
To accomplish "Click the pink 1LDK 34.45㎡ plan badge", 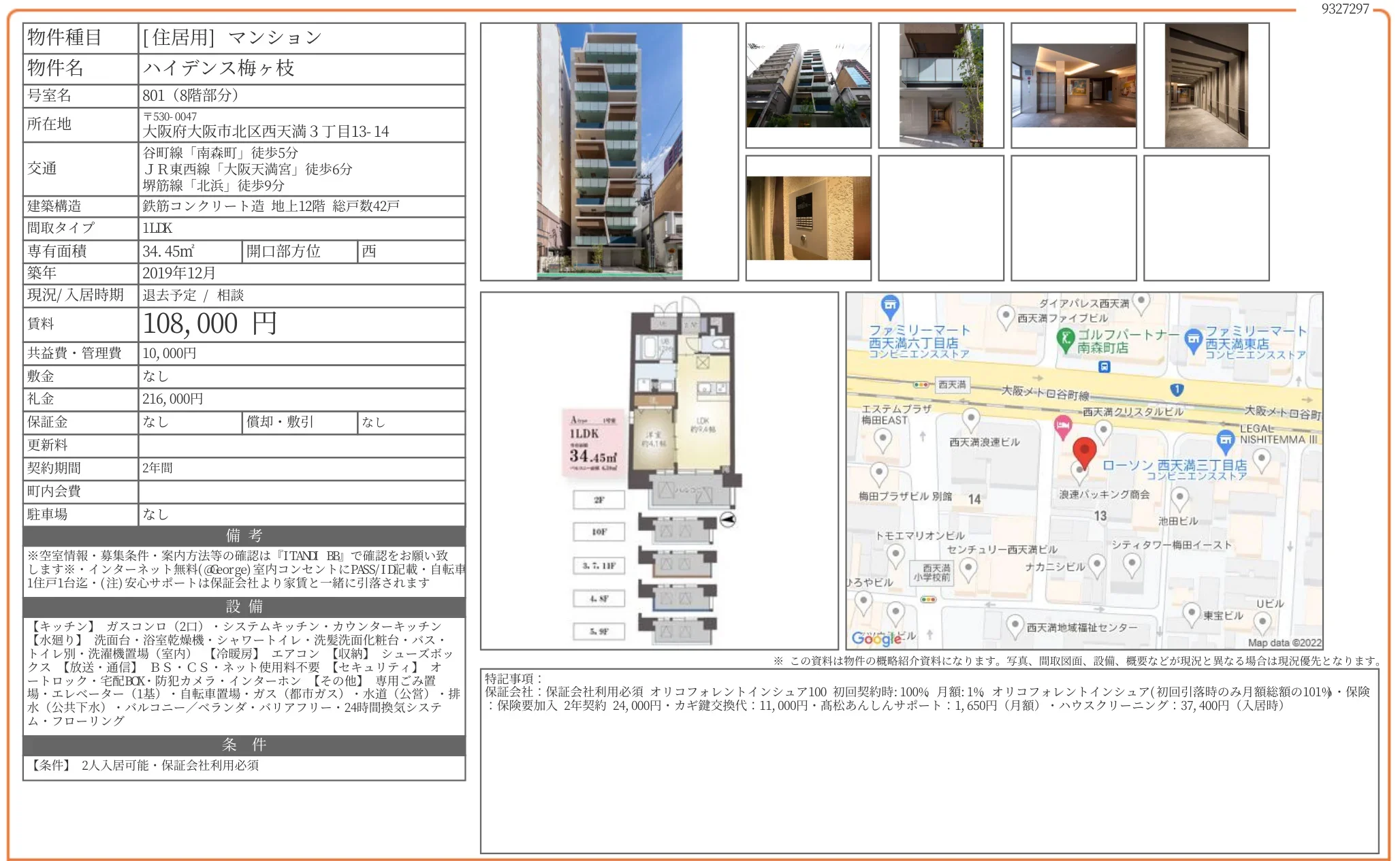I will pos(592,444).
